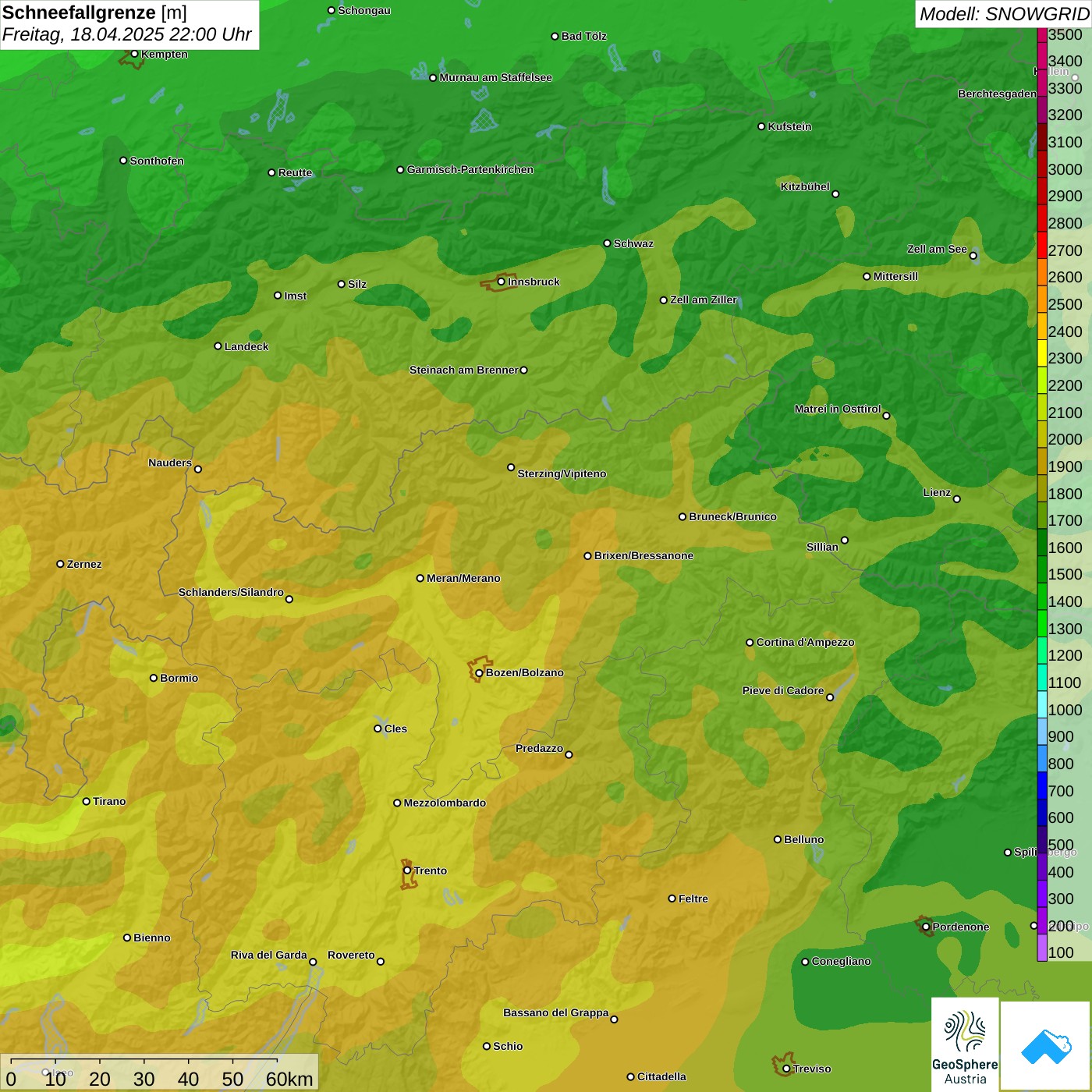The width and height of the screenshot is (1092, 1092).
Task: Click the 'Belluno' map label
Action: pos(804,839)
